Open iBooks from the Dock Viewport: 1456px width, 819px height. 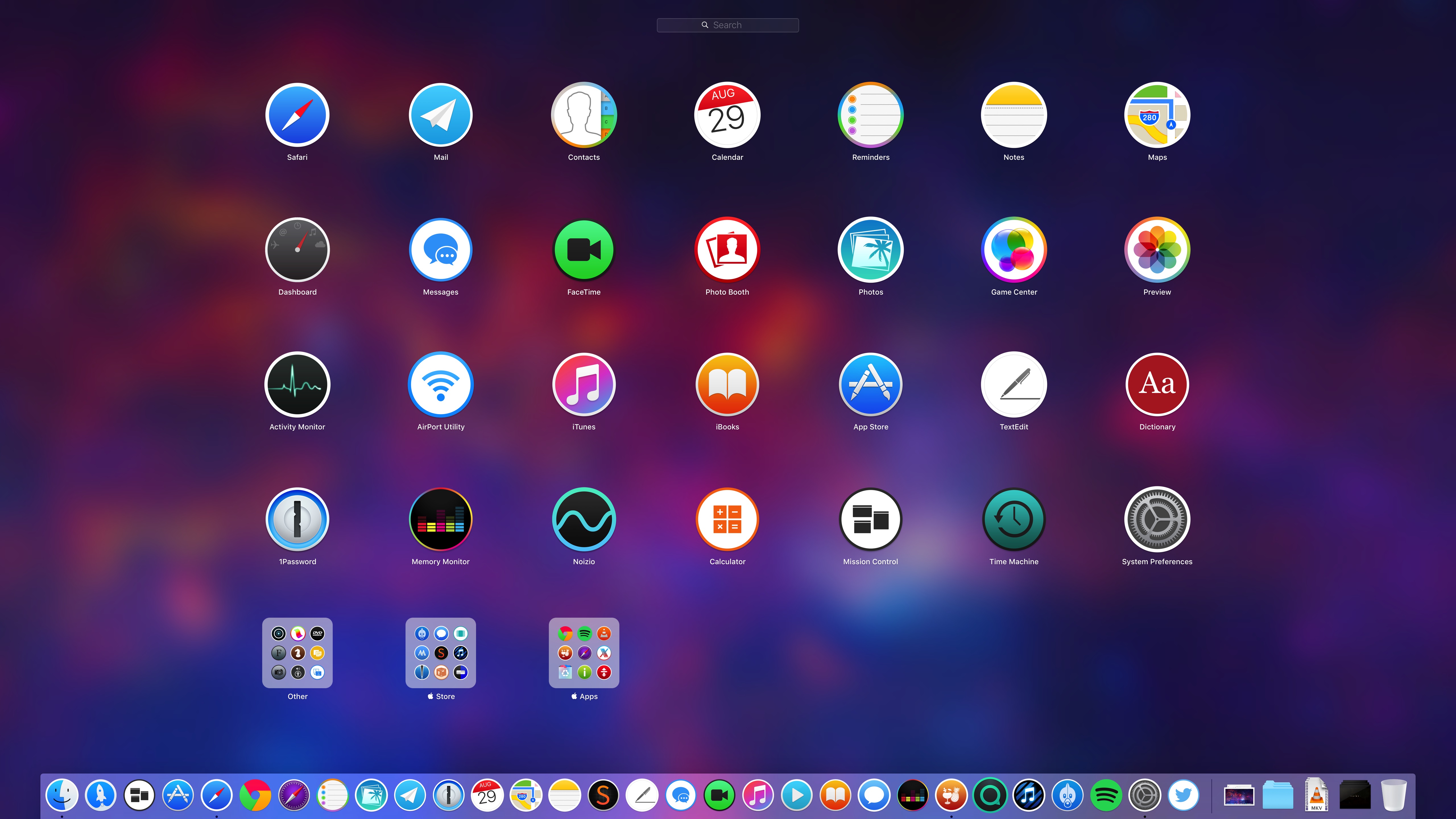point(835,795)
